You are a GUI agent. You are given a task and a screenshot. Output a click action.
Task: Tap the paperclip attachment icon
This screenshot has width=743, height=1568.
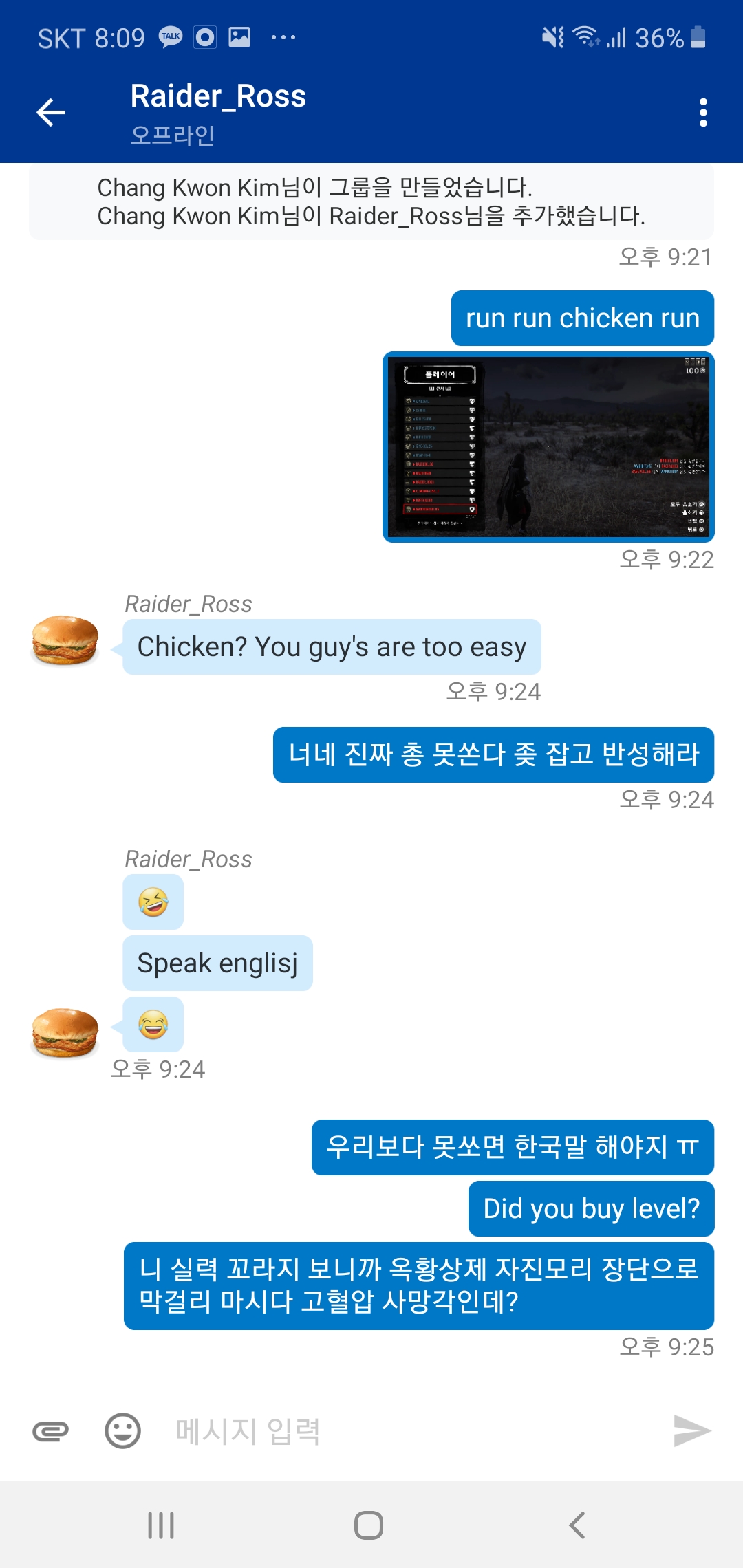51,1431
